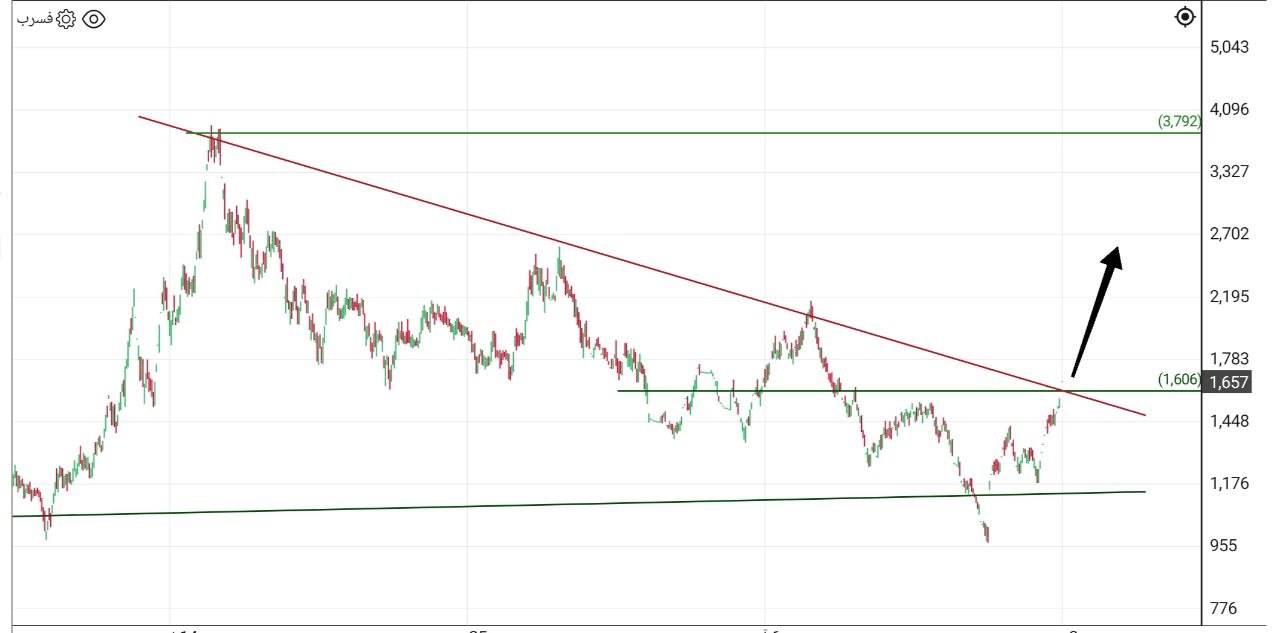The width and height of the screenshot is (1280, 633).
Task: Select the black upward arrow drawing
Action: (1095, 312)
